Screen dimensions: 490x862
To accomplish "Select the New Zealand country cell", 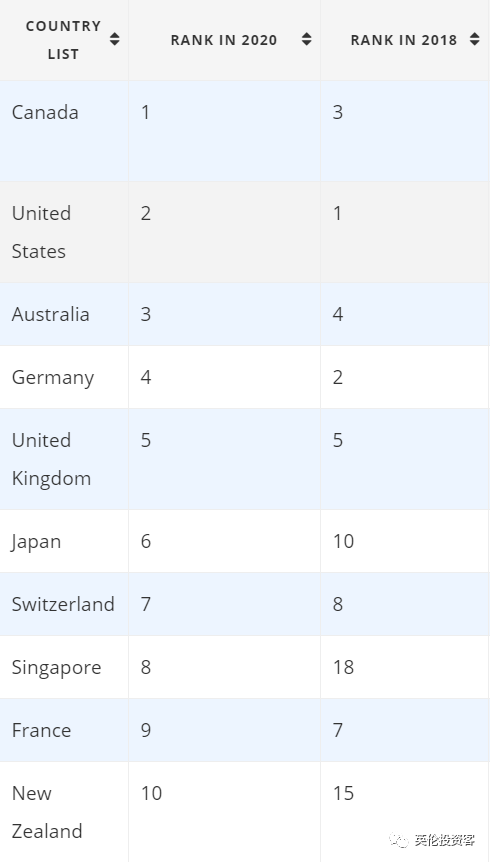I will click(64, 812).
